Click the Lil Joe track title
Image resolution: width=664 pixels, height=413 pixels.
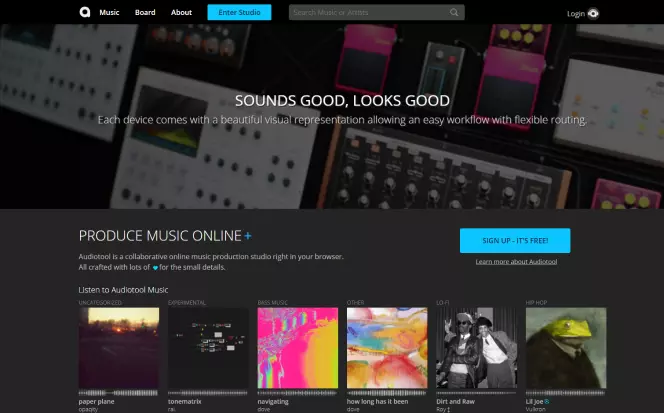534,402
